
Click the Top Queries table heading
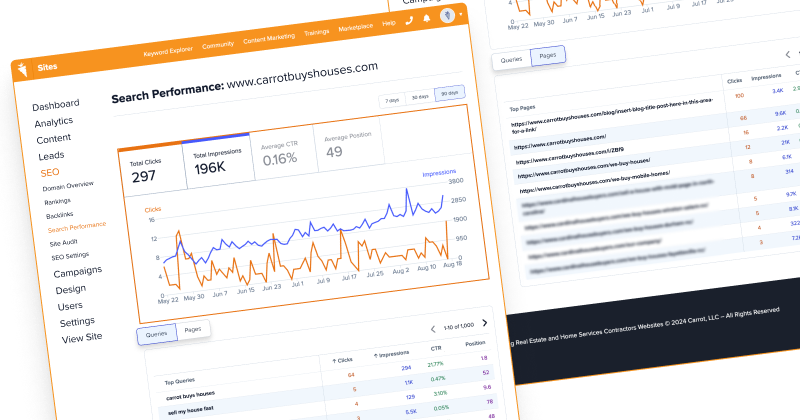[180, 381]
